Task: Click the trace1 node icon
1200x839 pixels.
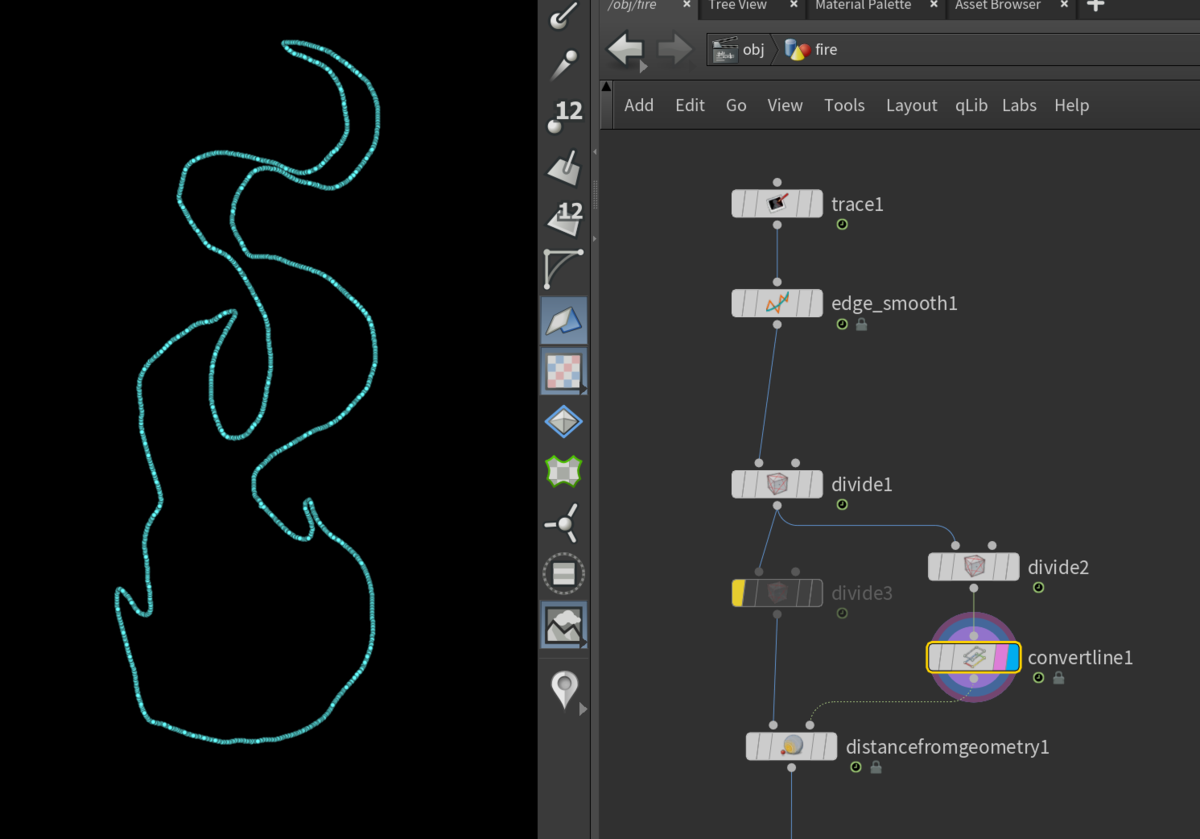Action: (777, 204)
